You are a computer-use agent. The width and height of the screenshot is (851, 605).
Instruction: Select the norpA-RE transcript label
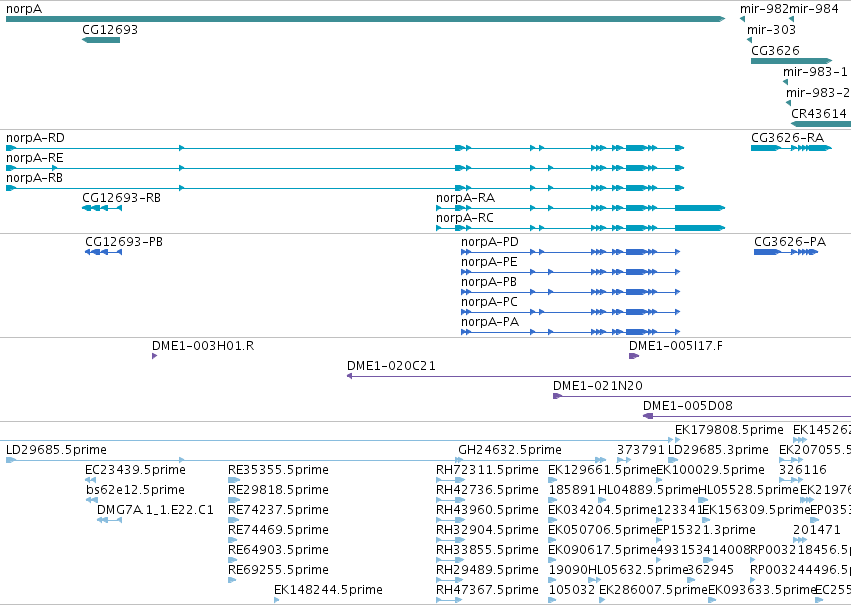tap(35, 158)
